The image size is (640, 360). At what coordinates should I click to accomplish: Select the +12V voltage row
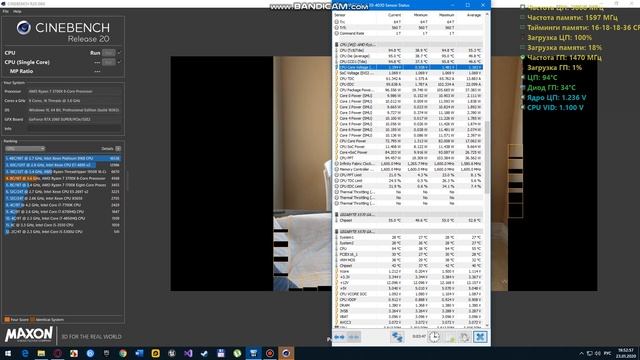coord(409,282)
